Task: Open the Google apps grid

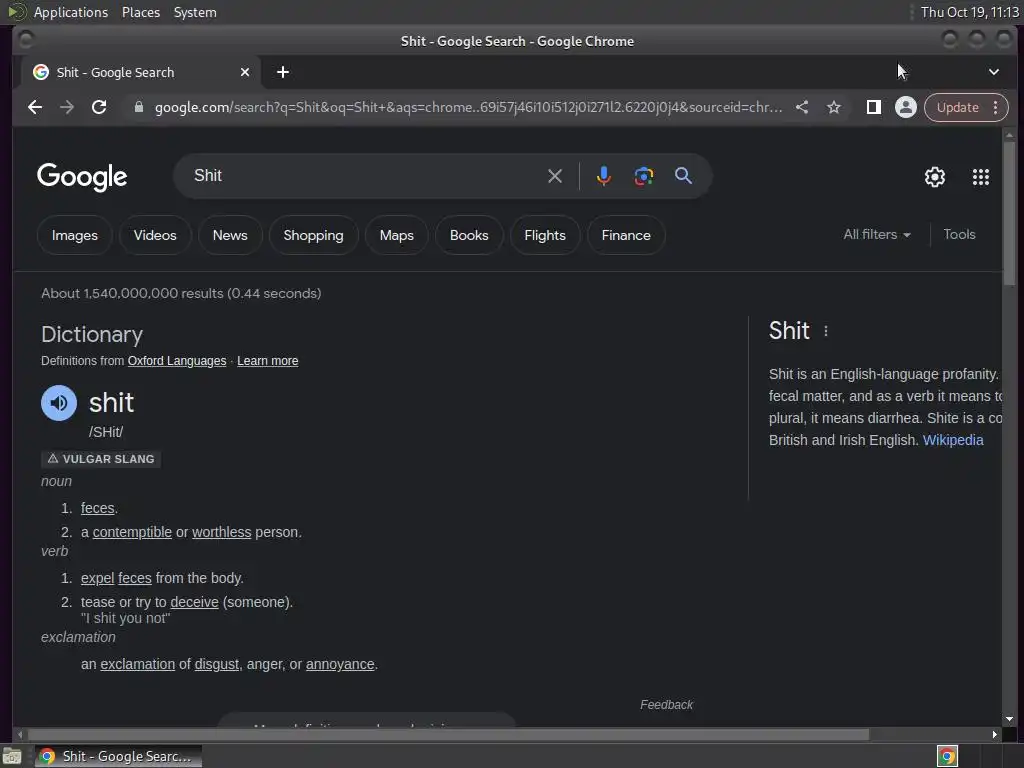Action: click(x=980, y=177)
